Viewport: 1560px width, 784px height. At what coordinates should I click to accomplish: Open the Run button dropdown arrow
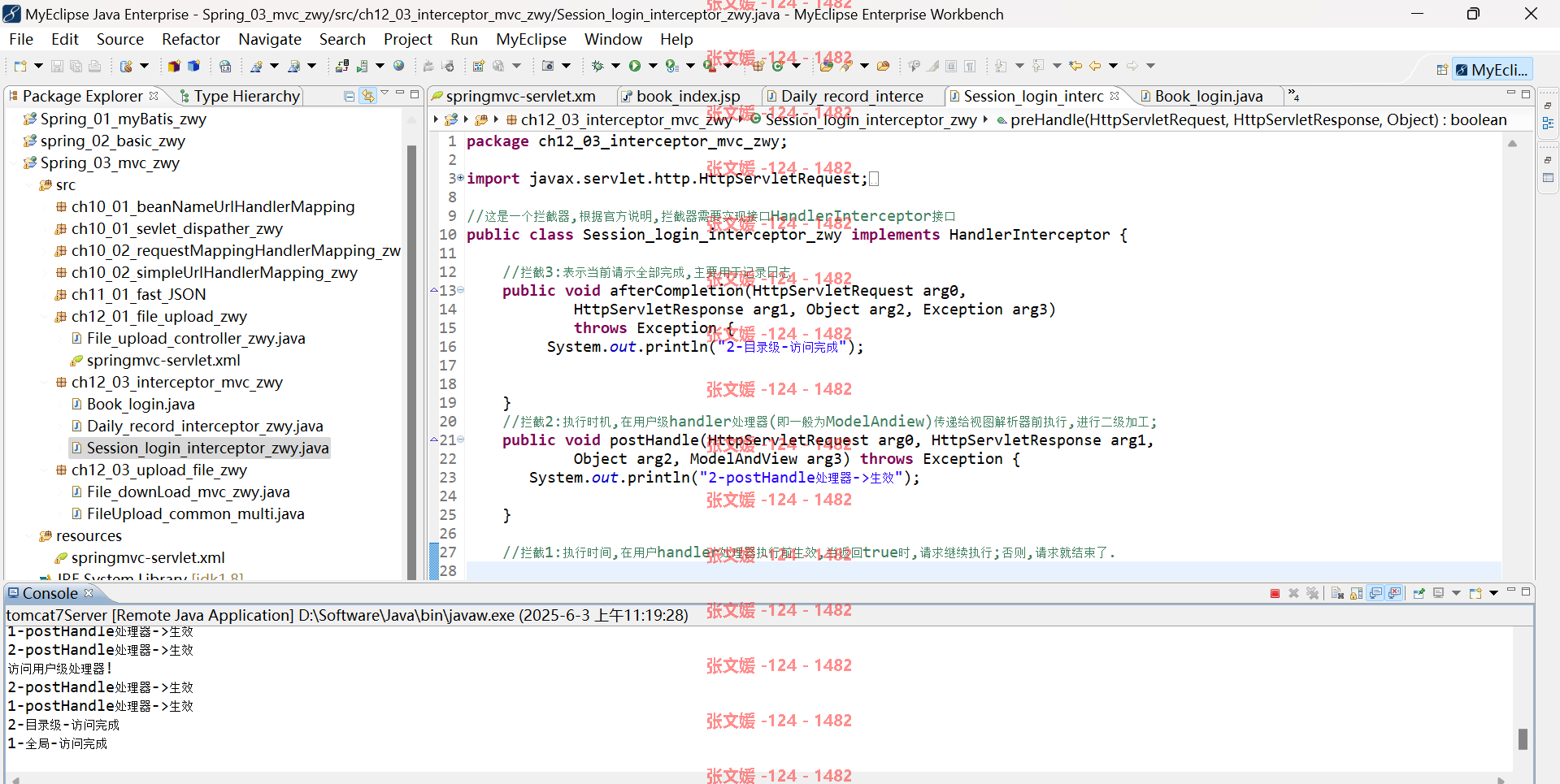(x=653, y=66)
